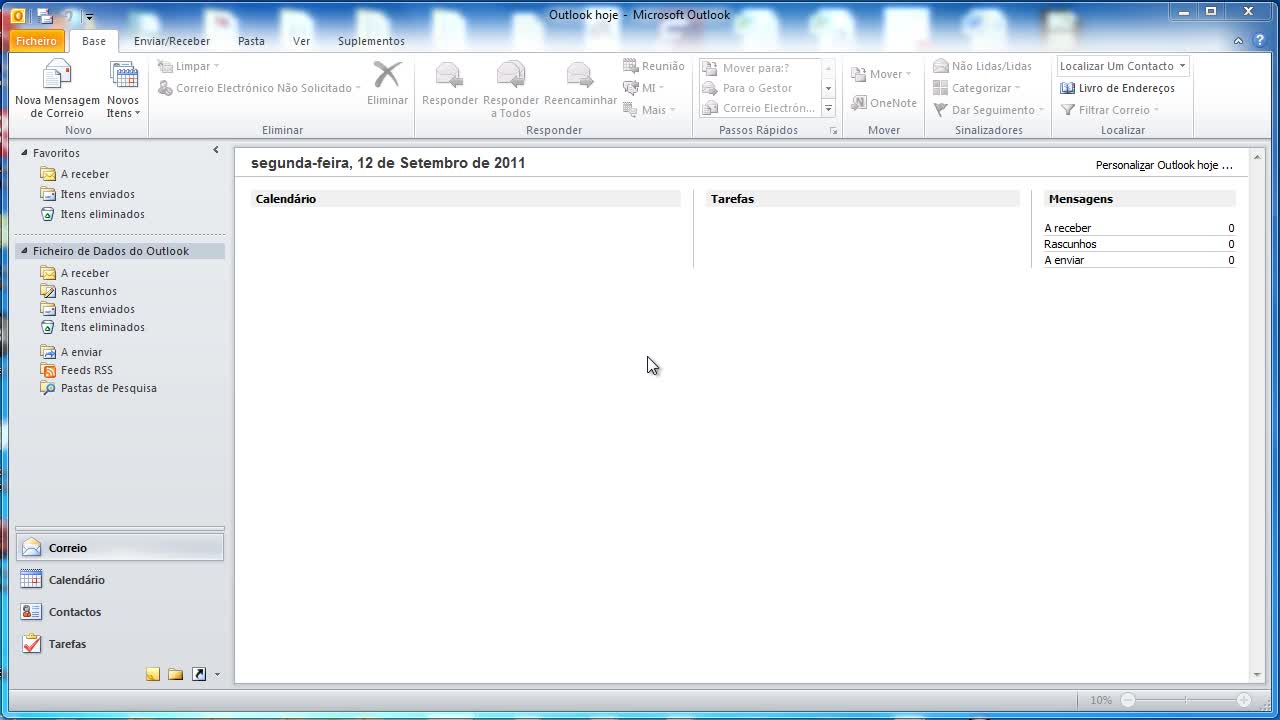Open the Mover dropdown
This screenshot has height=720, width=1280.
coord(882,74)
